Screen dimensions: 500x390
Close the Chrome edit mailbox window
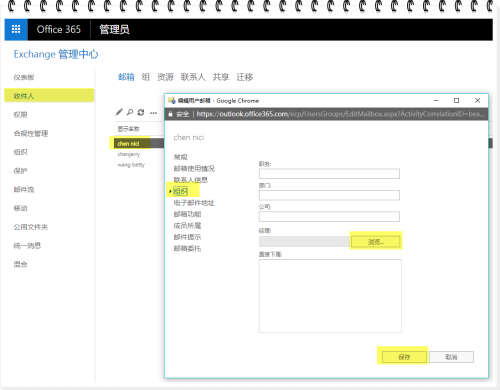(x=477, y=100)
